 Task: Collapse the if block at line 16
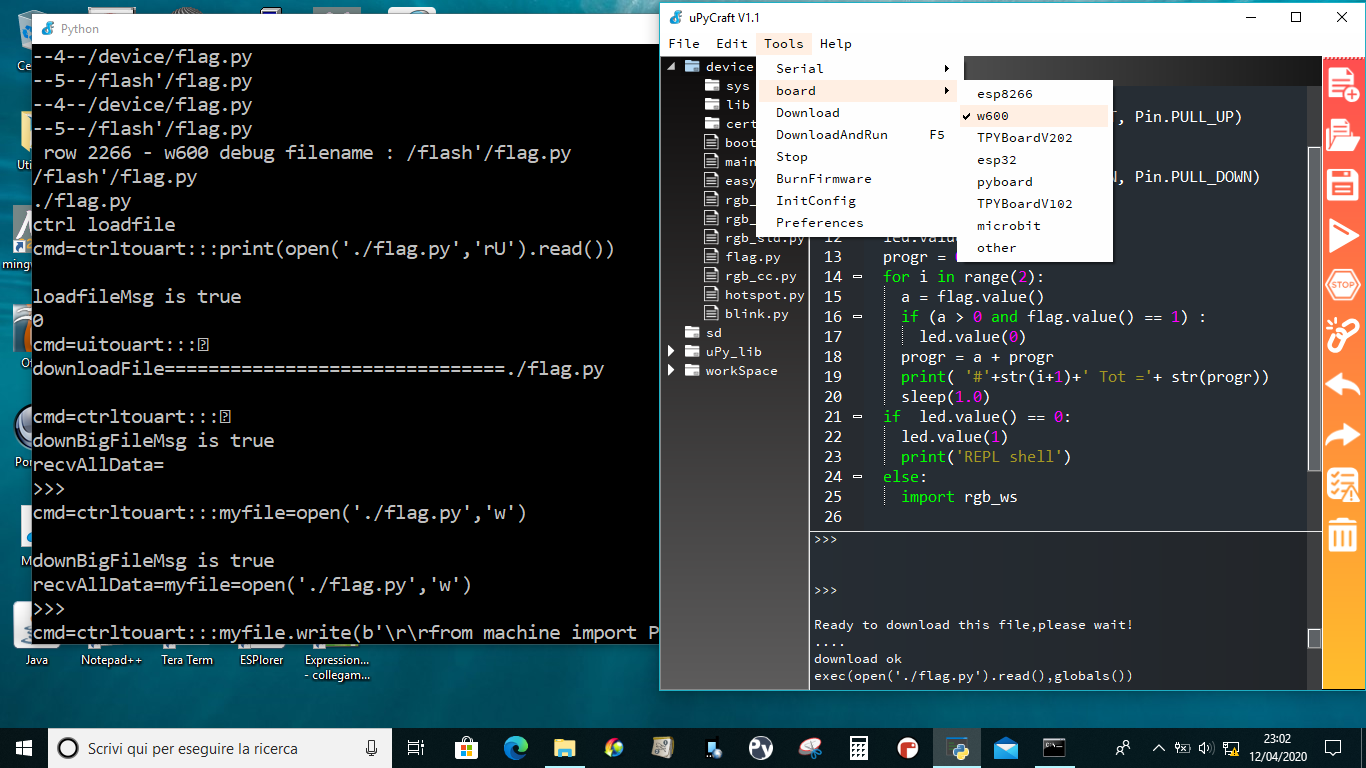(858, 316)
